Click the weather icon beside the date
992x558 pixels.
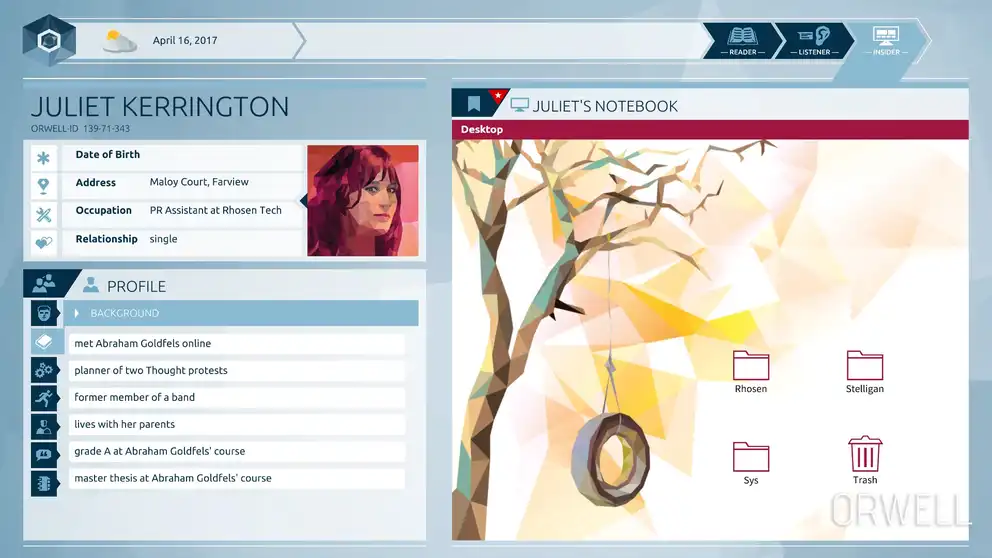click(120, 41)
